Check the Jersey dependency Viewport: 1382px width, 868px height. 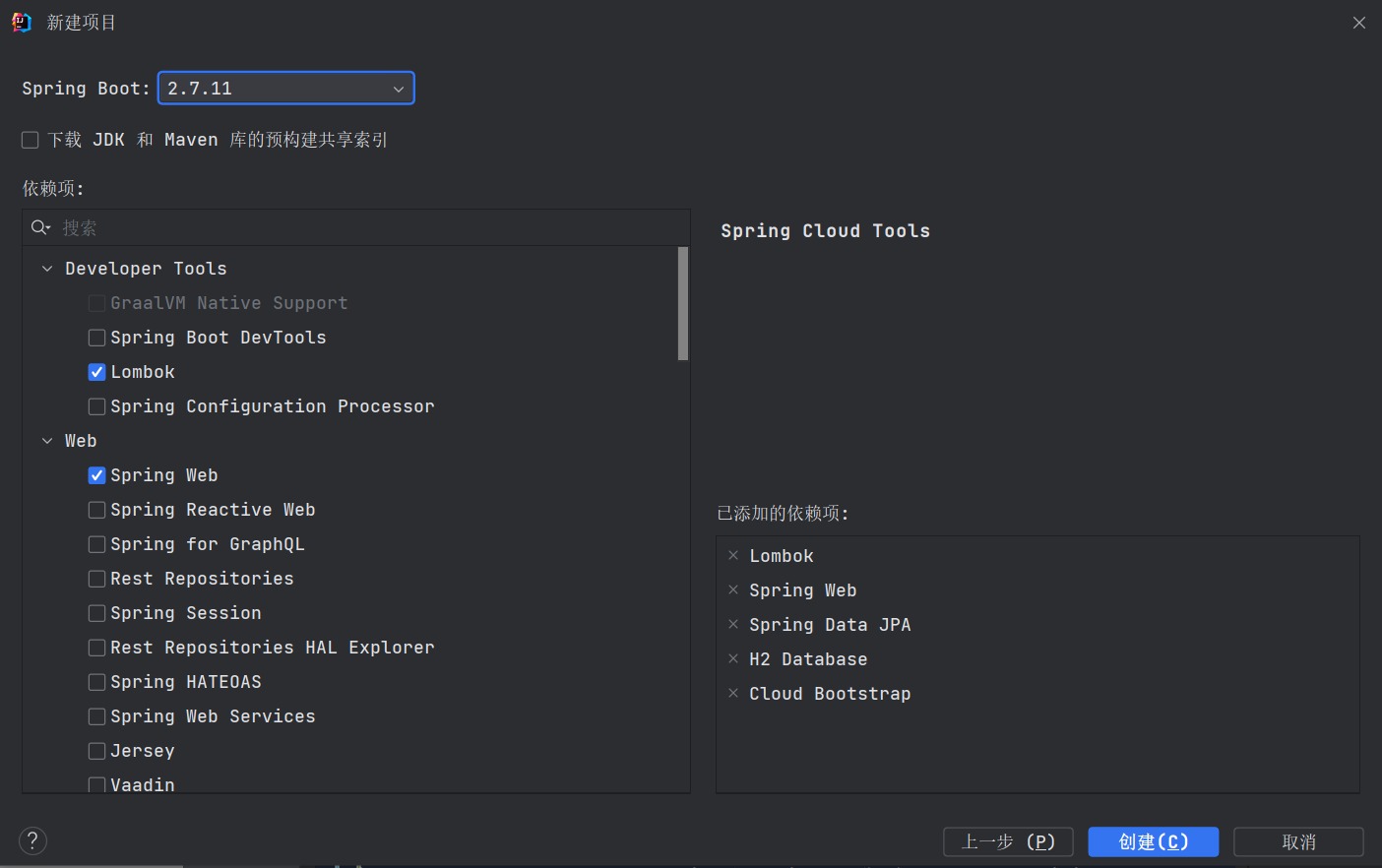coord(96,751)
